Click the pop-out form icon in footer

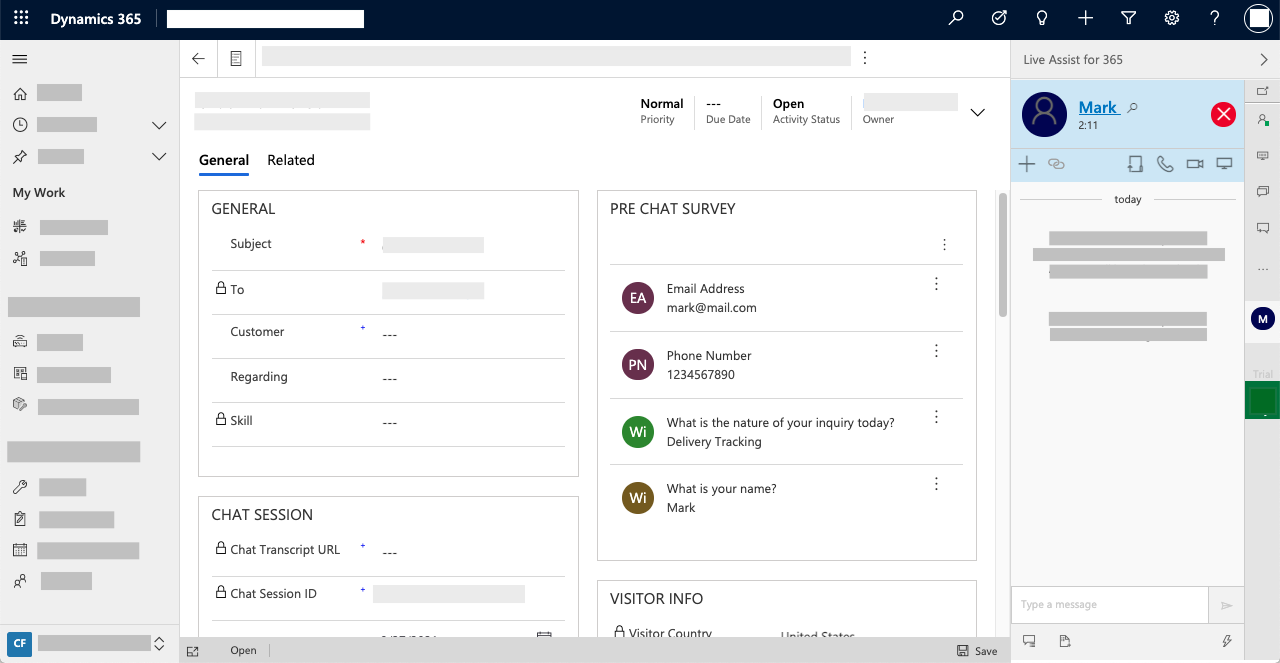(193, 651)
